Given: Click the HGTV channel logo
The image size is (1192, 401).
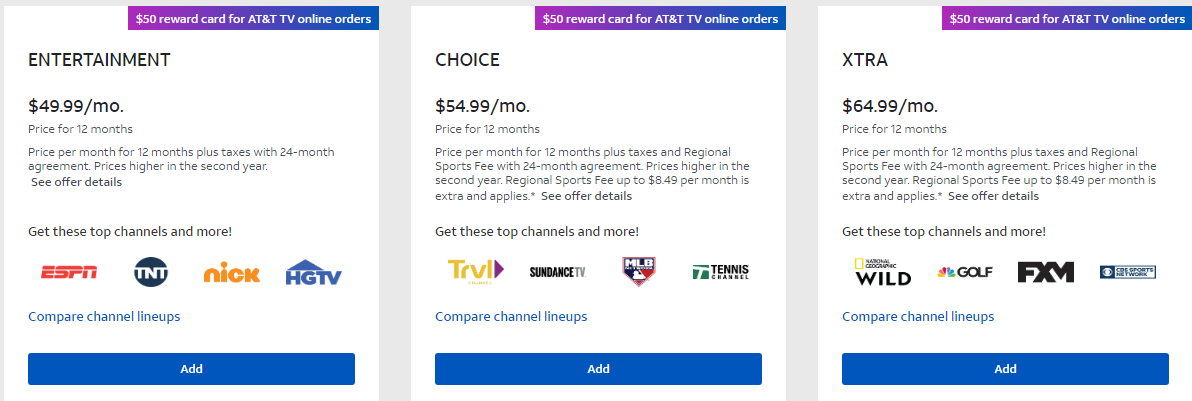Looking at the screenshot, I should 314,273.
